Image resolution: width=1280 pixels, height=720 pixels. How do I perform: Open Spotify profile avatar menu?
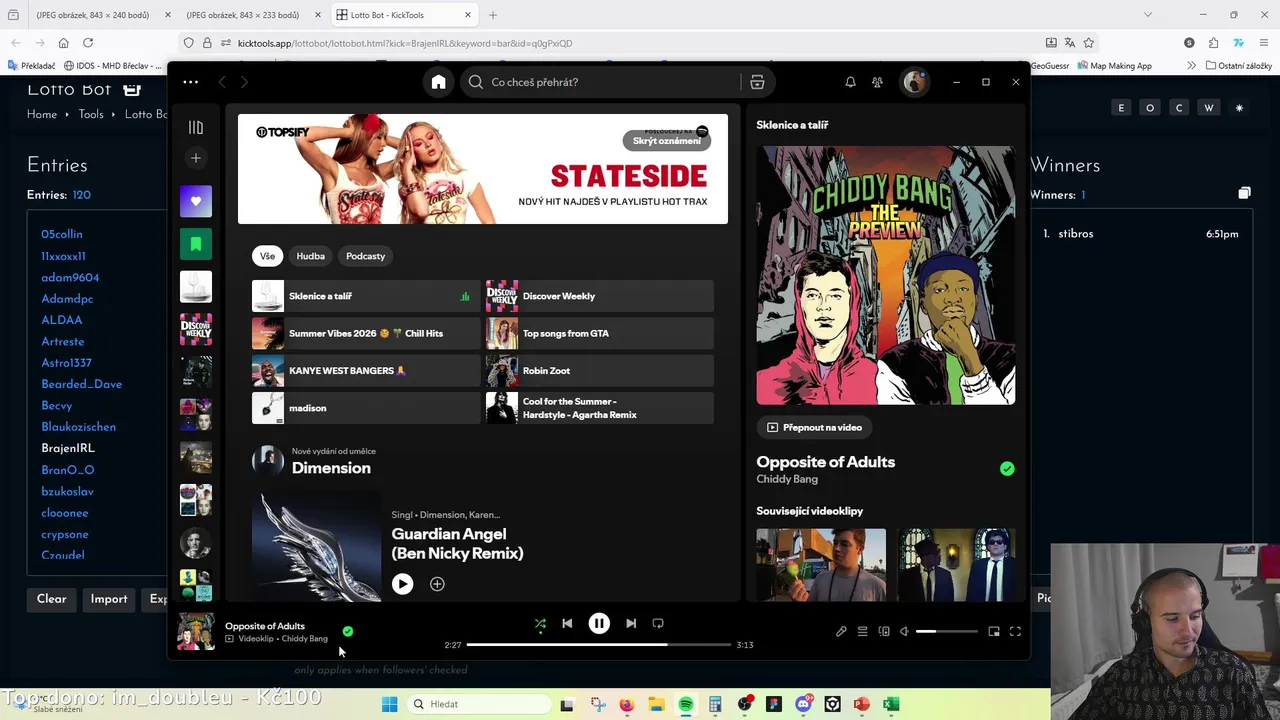[x=914, y=82]
